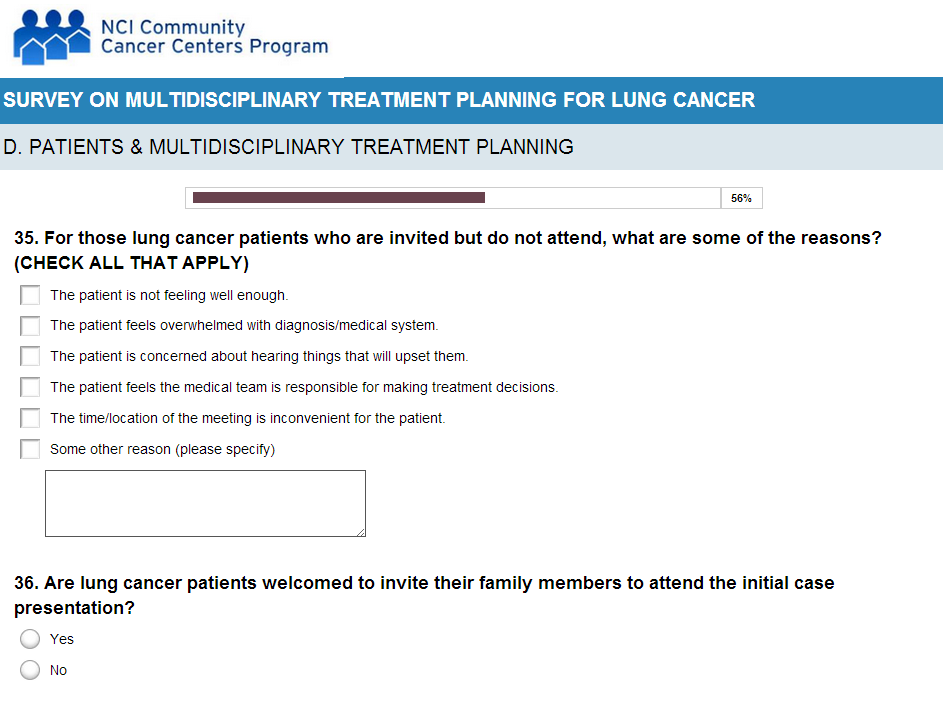Toggle the "Some other reason (please specify)" checkbox
Viewport: 943px width, 702px height.
pos(30,449)
